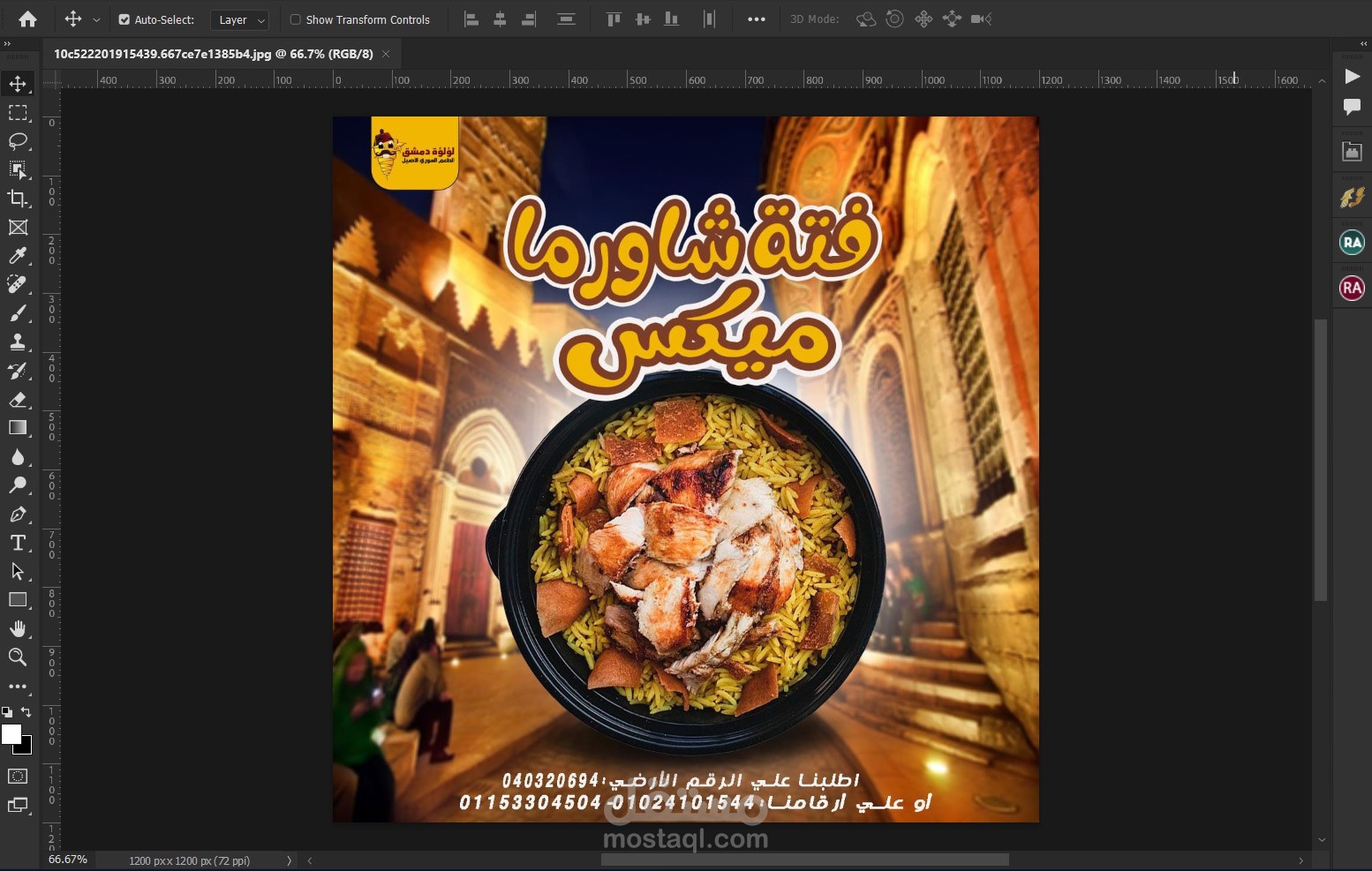The width and height of the screenshot is (1372, 871).
Task: Click 3D zoom camera icon
Action: click(x=981, y=19)
